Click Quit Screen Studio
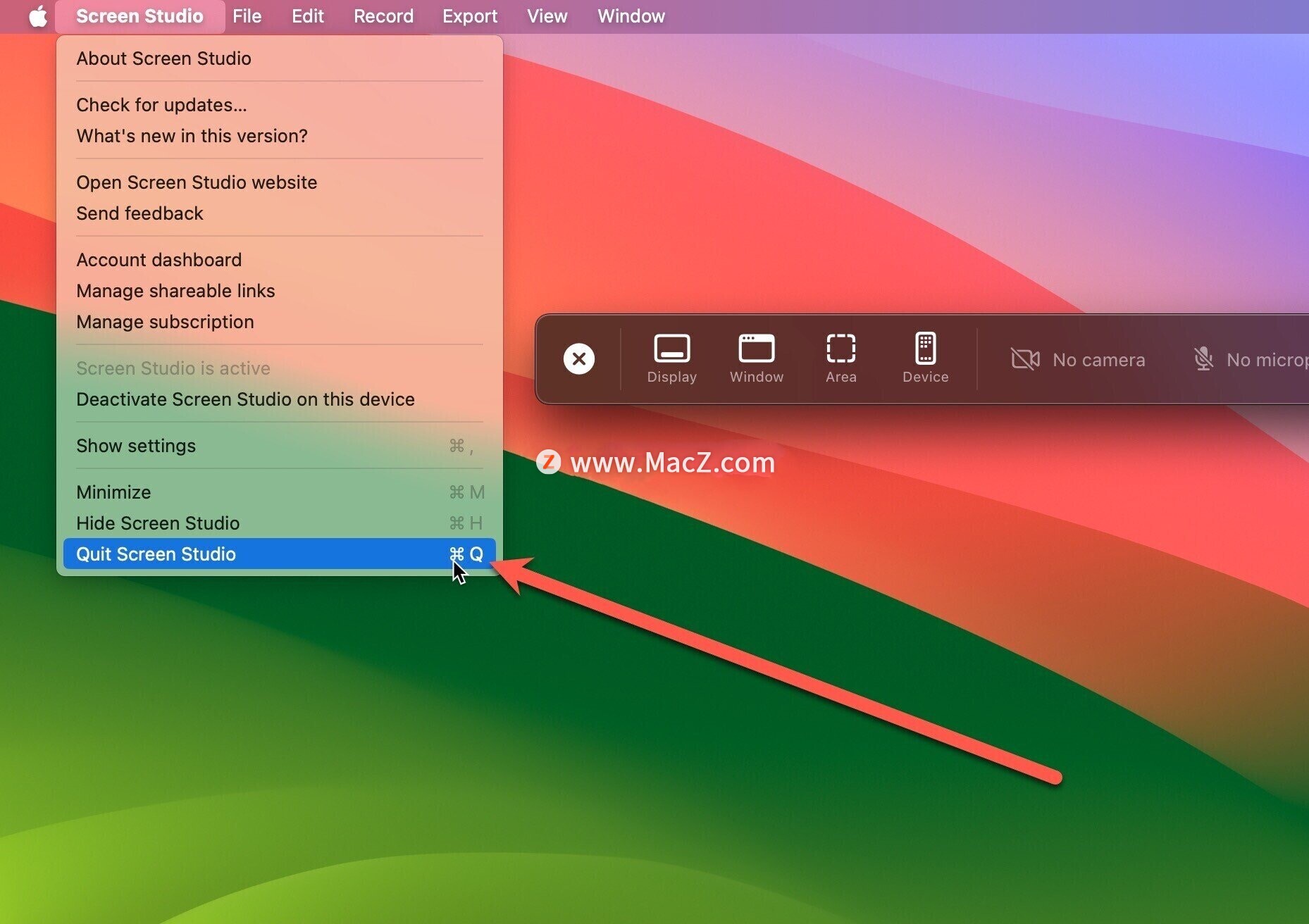This screenshot has height=924, width=1309. pyautogui.click(x=279, y=554)
